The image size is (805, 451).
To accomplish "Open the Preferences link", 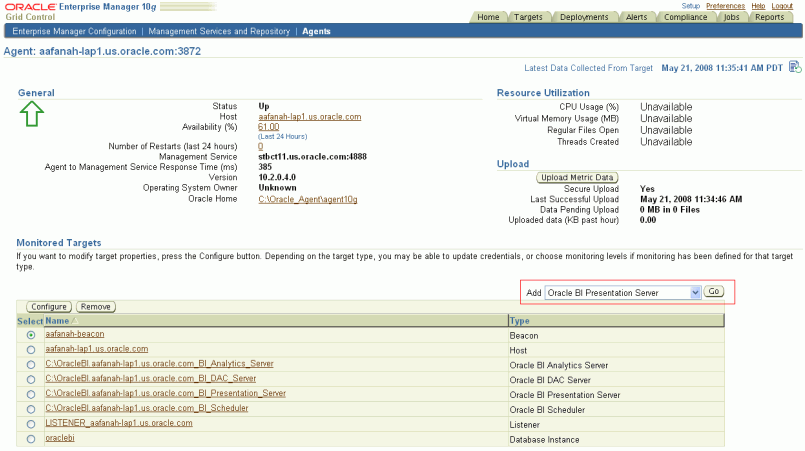I will [x=725, y=6].
